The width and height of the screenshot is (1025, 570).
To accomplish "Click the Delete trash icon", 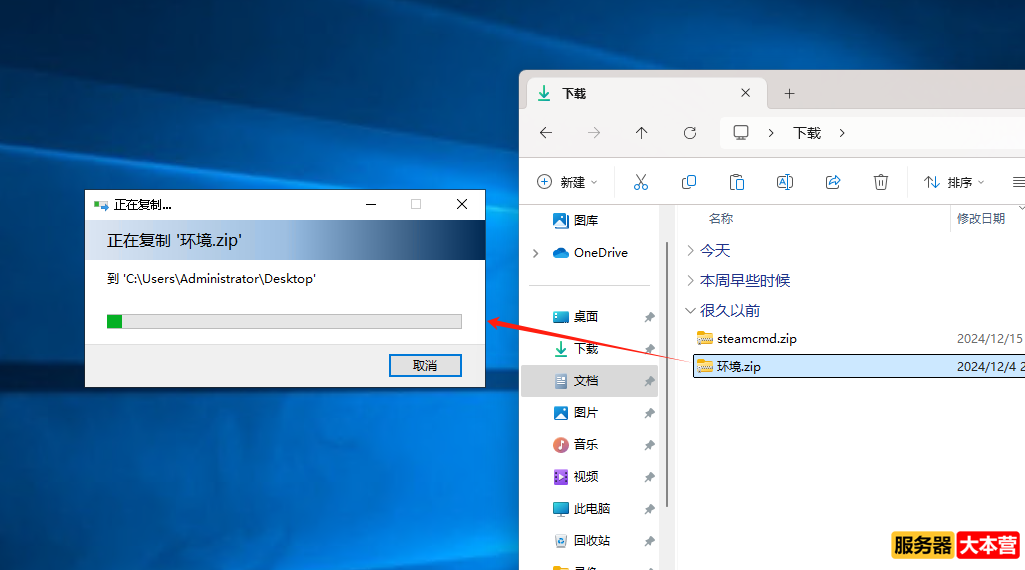I will tap(881, 182).
